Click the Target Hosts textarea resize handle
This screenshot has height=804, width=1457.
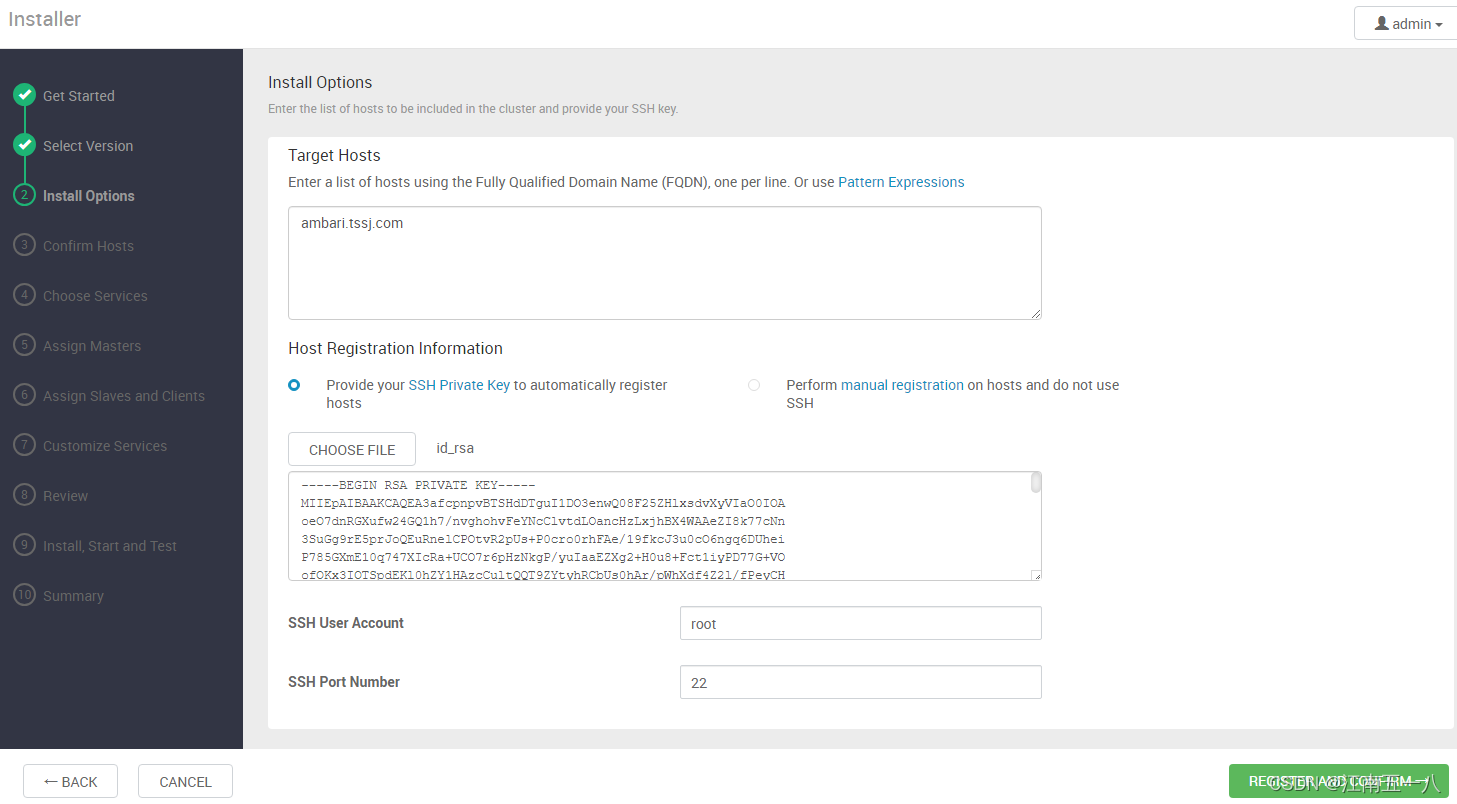tap(1035, 313)
